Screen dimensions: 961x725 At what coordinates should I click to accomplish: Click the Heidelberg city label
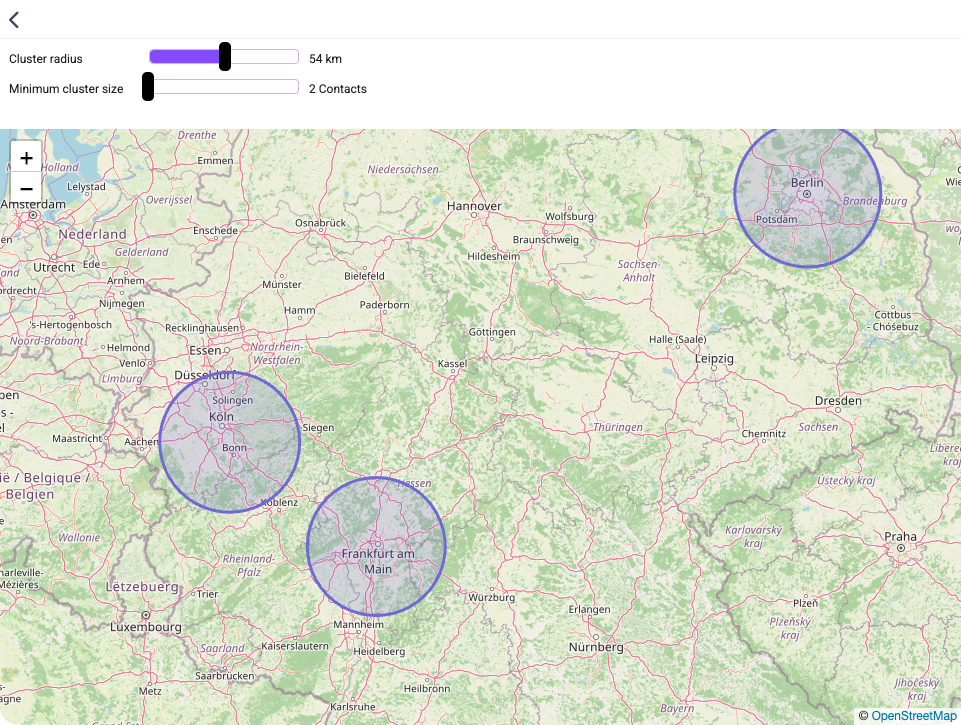click(x=379, y=651)
